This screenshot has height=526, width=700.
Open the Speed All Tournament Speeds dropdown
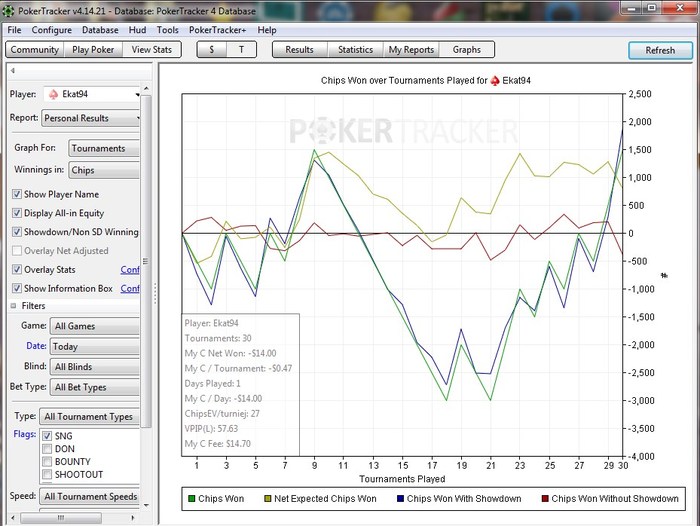coord(89,497)
